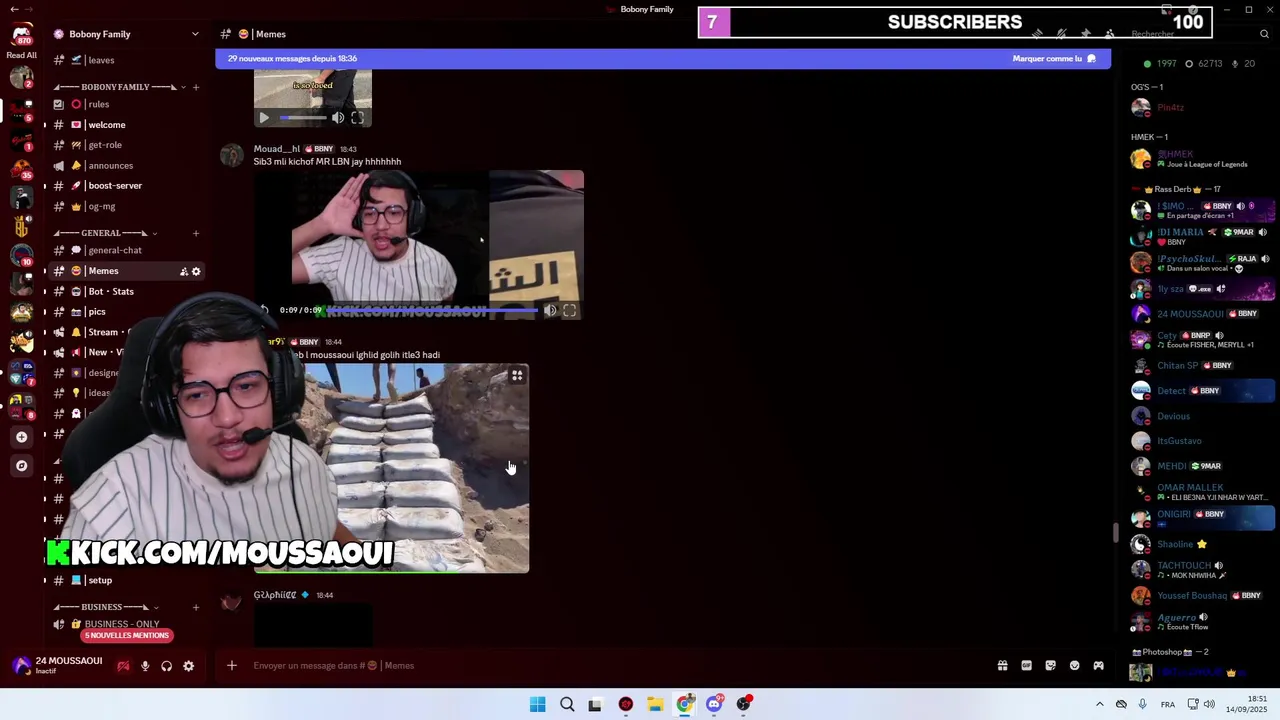The image size is (1280, 720).
Task: Open the Bobony Family server dropdown menu
Action: (195, 34)
